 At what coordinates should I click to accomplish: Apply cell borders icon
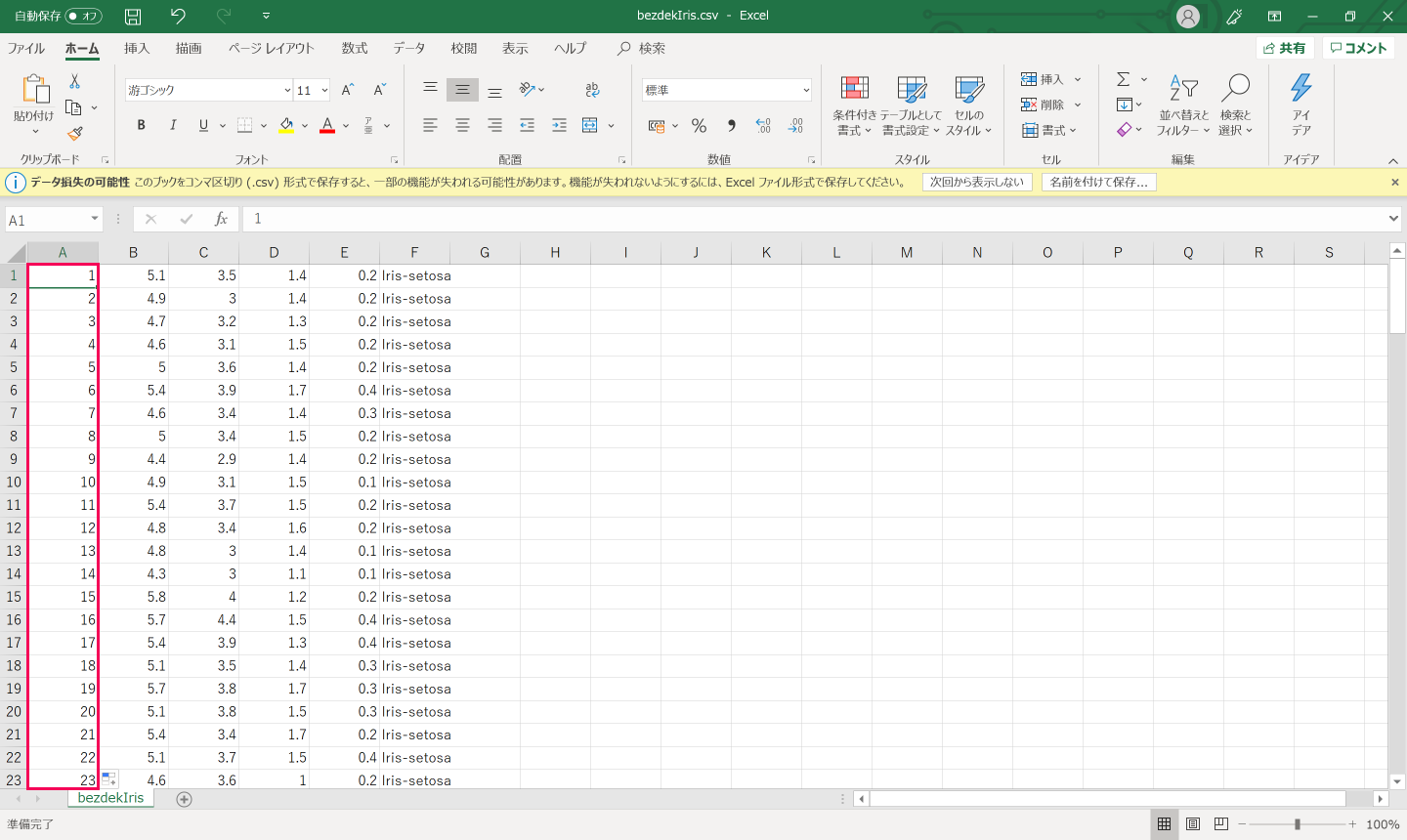[245, 125]
